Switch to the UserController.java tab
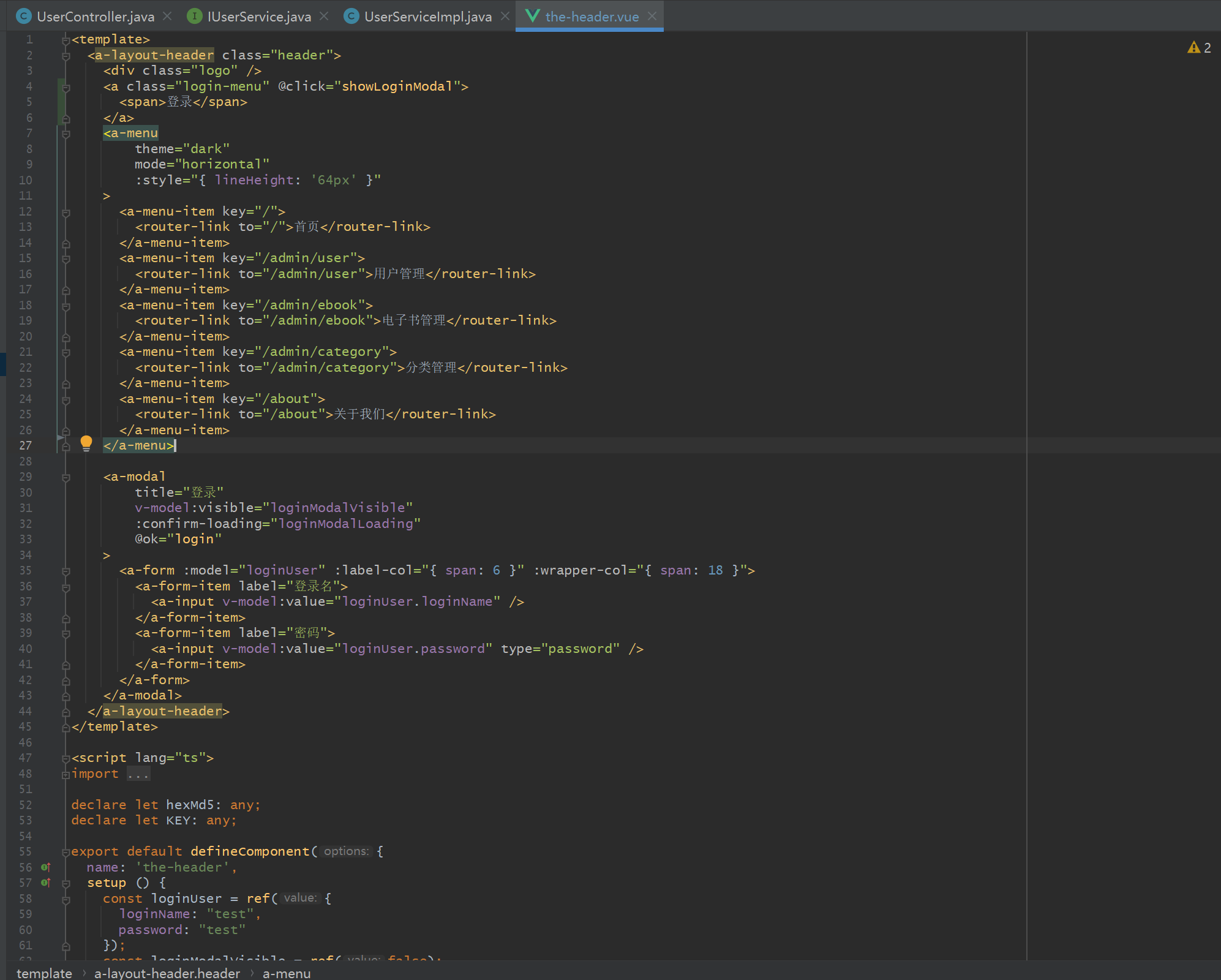 click(x=95, y=17)
